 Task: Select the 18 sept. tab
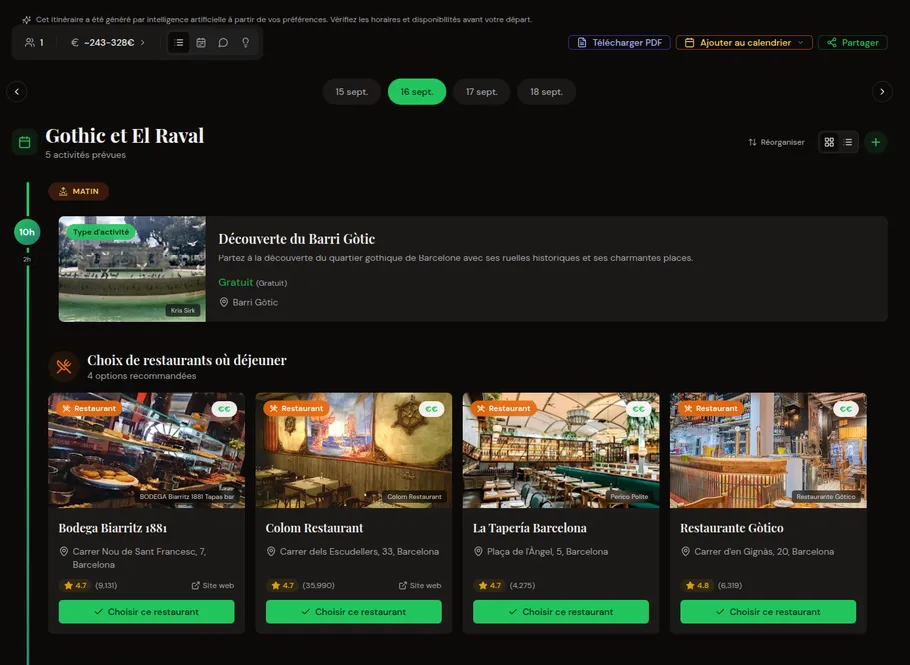546,92
